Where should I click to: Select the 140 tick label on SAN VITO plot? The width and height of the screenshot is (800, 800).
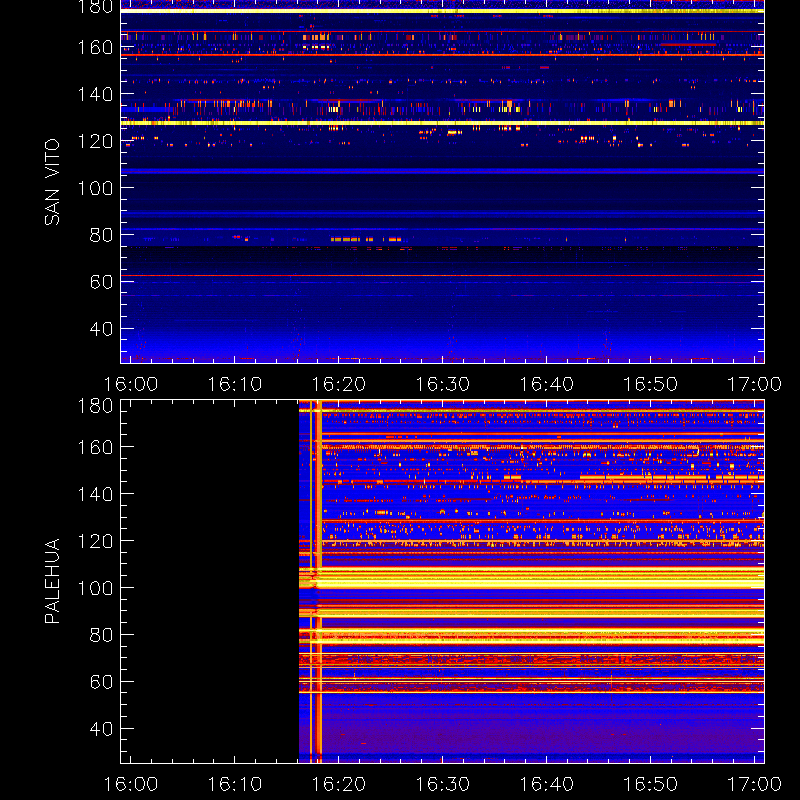[95, 94]
